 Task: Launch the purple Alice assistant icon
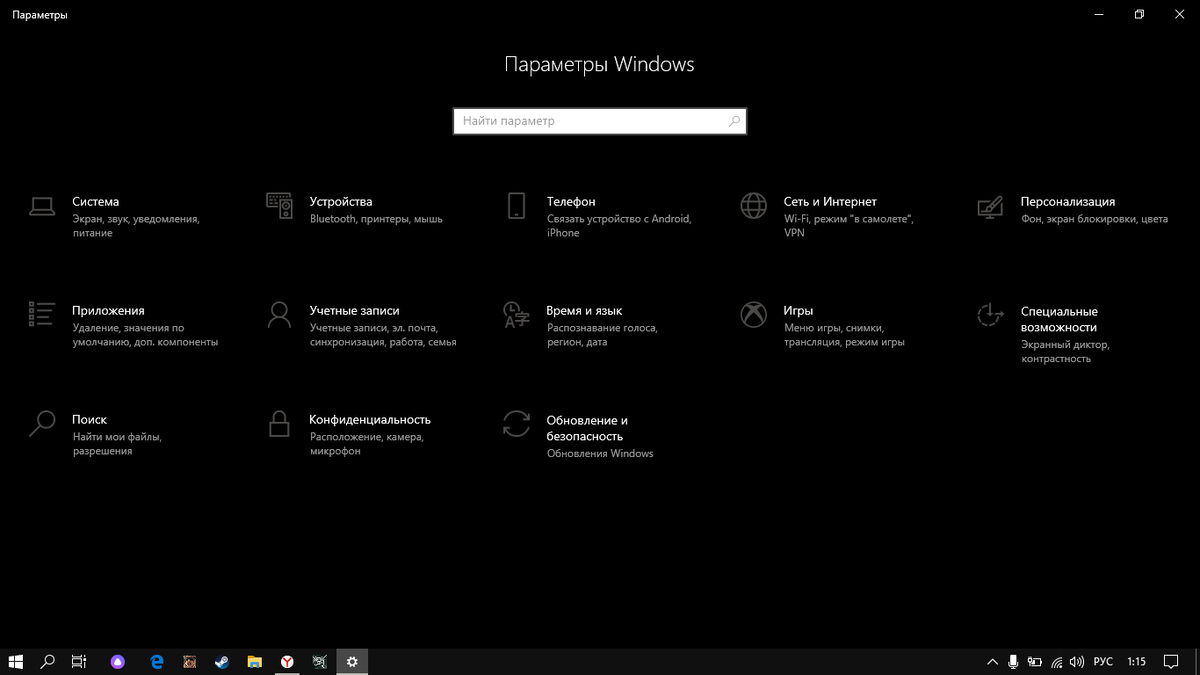tap(118, 661)
